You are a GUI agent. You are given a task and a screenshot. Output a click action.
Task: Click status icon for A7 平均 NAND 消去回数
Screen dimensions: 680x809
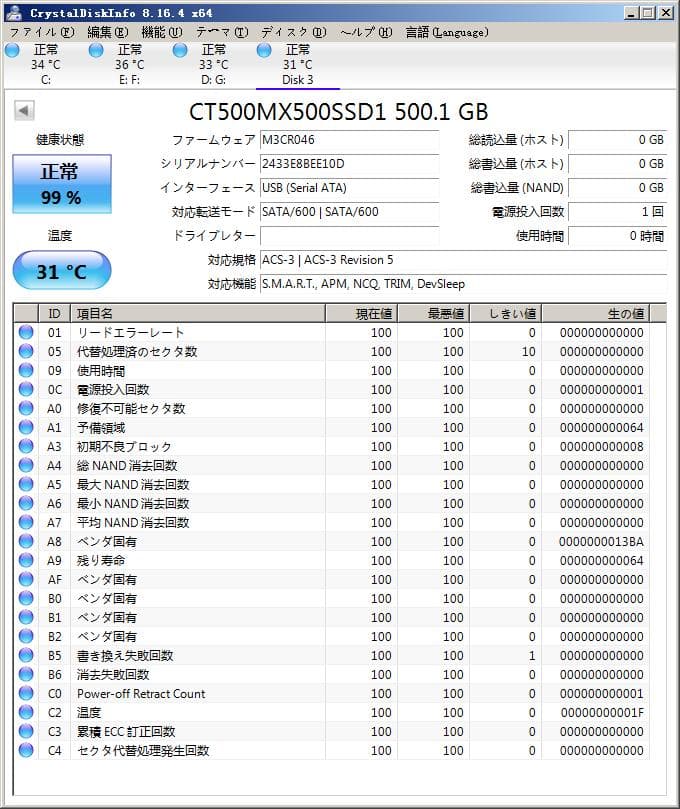pos(26,522)
